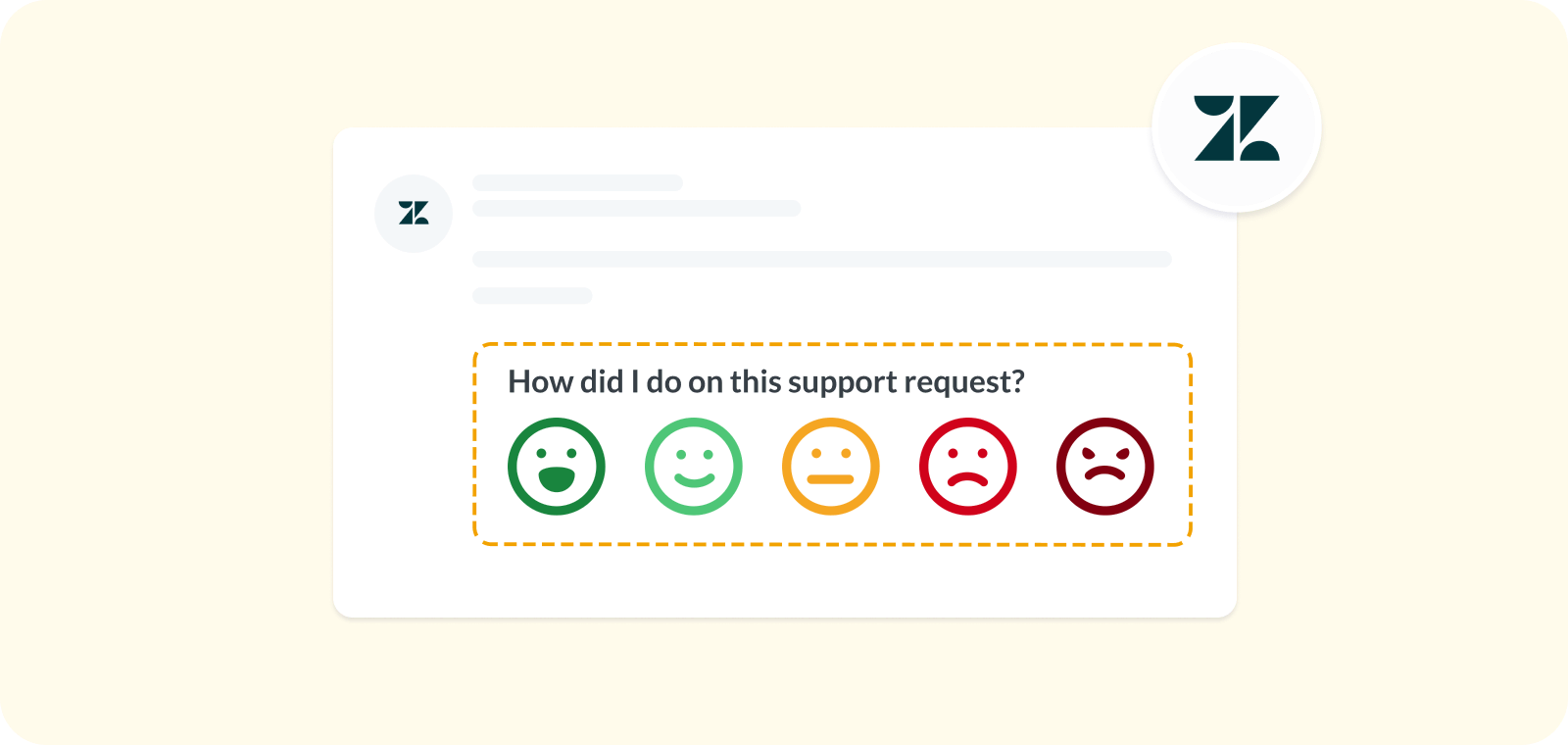The width and height of the screenshot is (1568, 745).
Task: Click the word "How" starting the question
Action: [x=533, y=381]
